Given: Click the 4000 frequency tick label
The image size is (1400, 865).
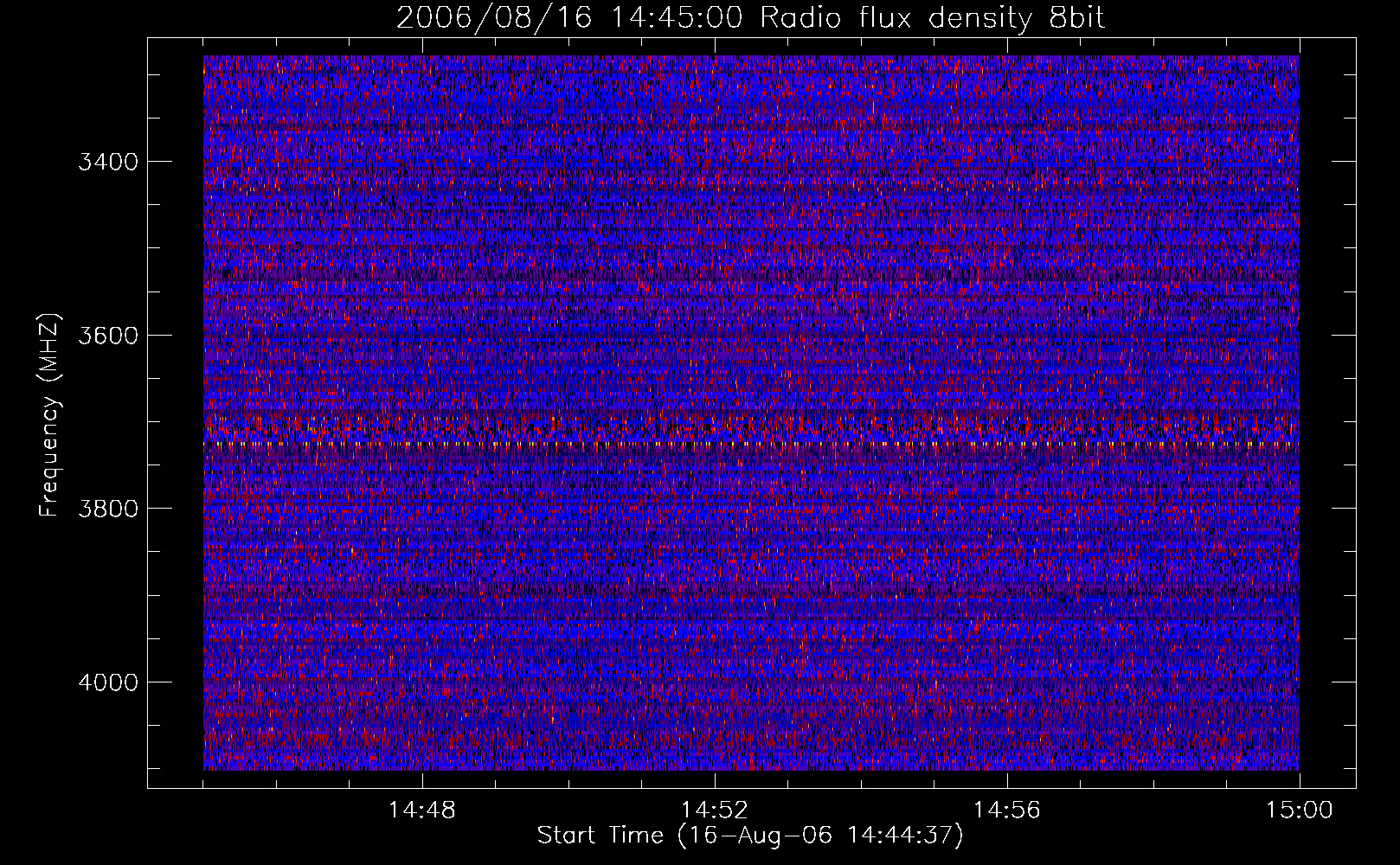Looking at the screenshot, I should 108,682.
